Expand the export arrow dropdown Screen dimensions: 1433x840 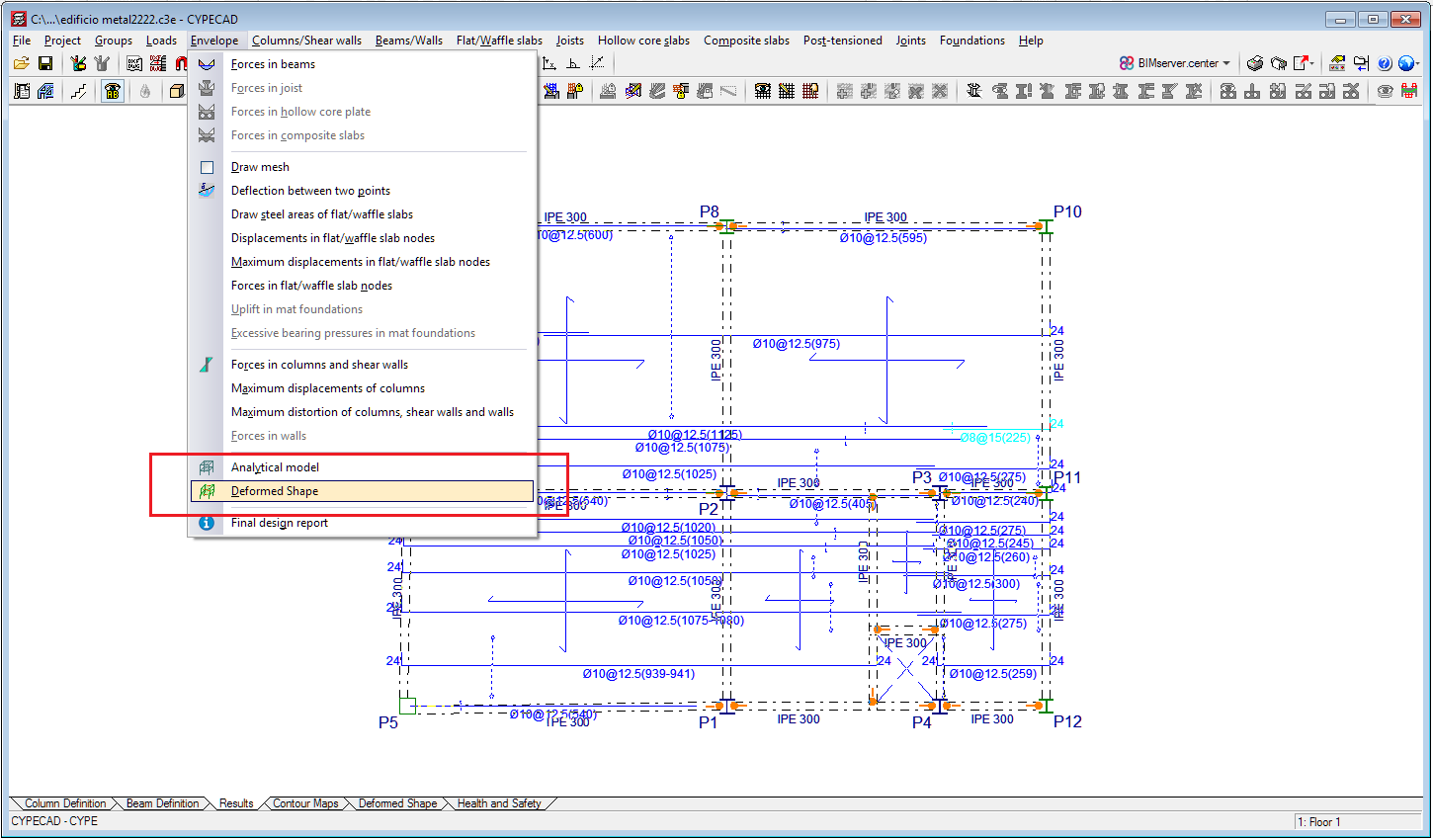coord(1311,63)
